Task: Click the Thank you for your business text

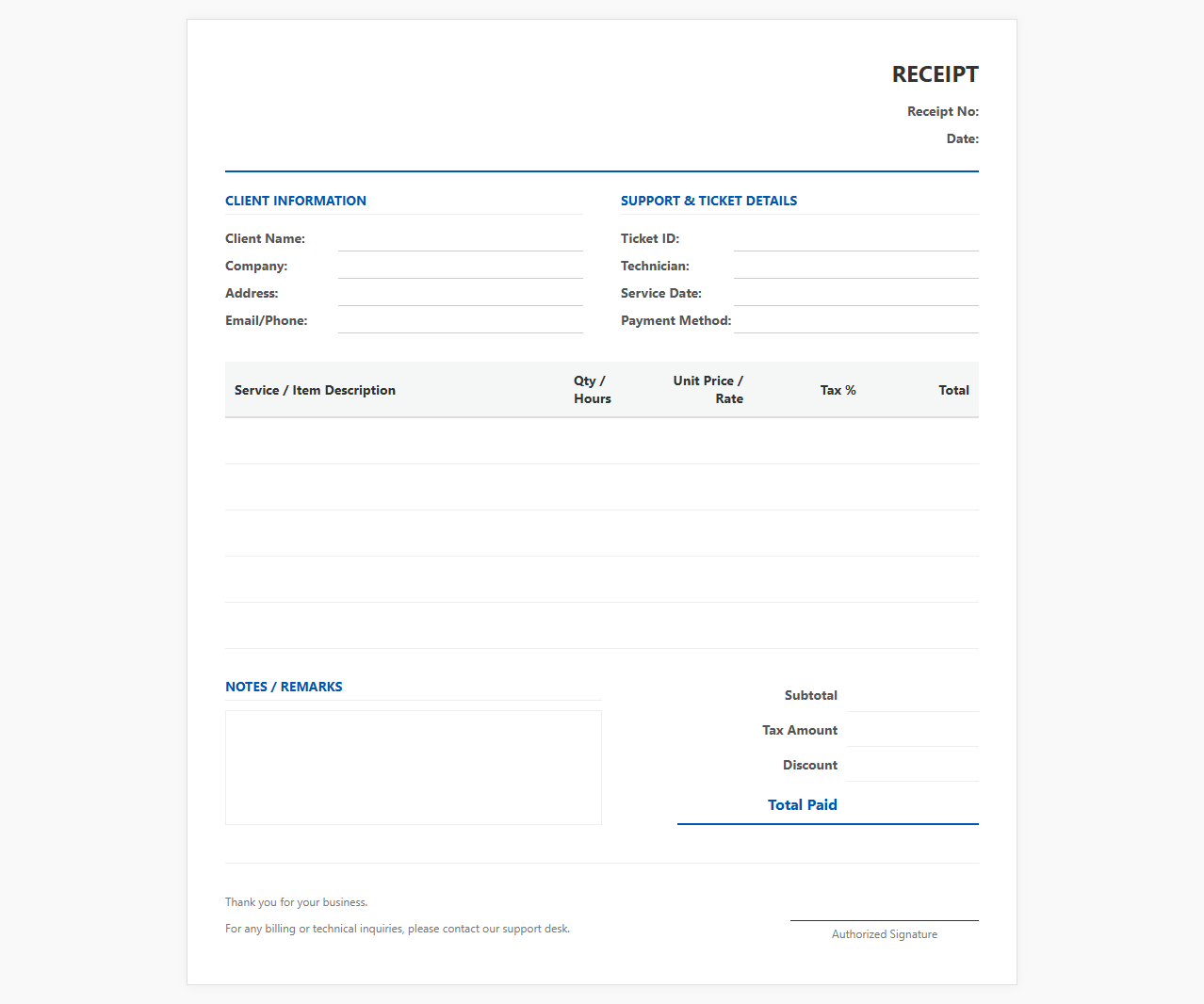Action: pyautogui.click(x=296, y=902)
